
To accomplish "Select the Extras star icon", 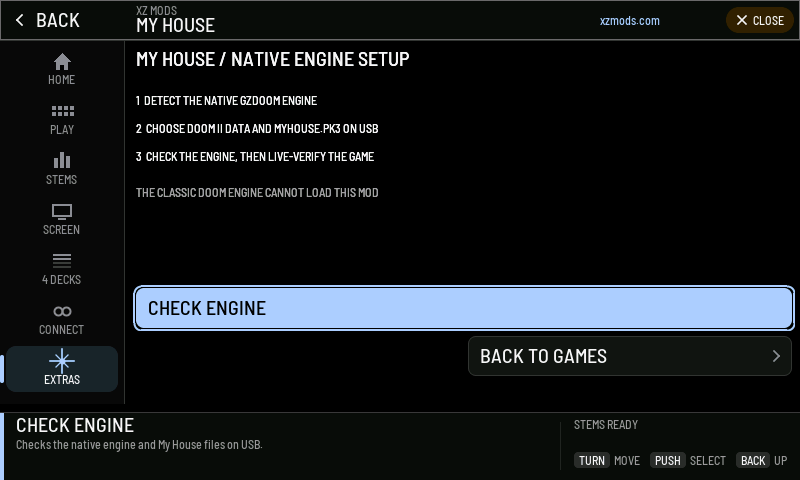I will click(62, 361).
